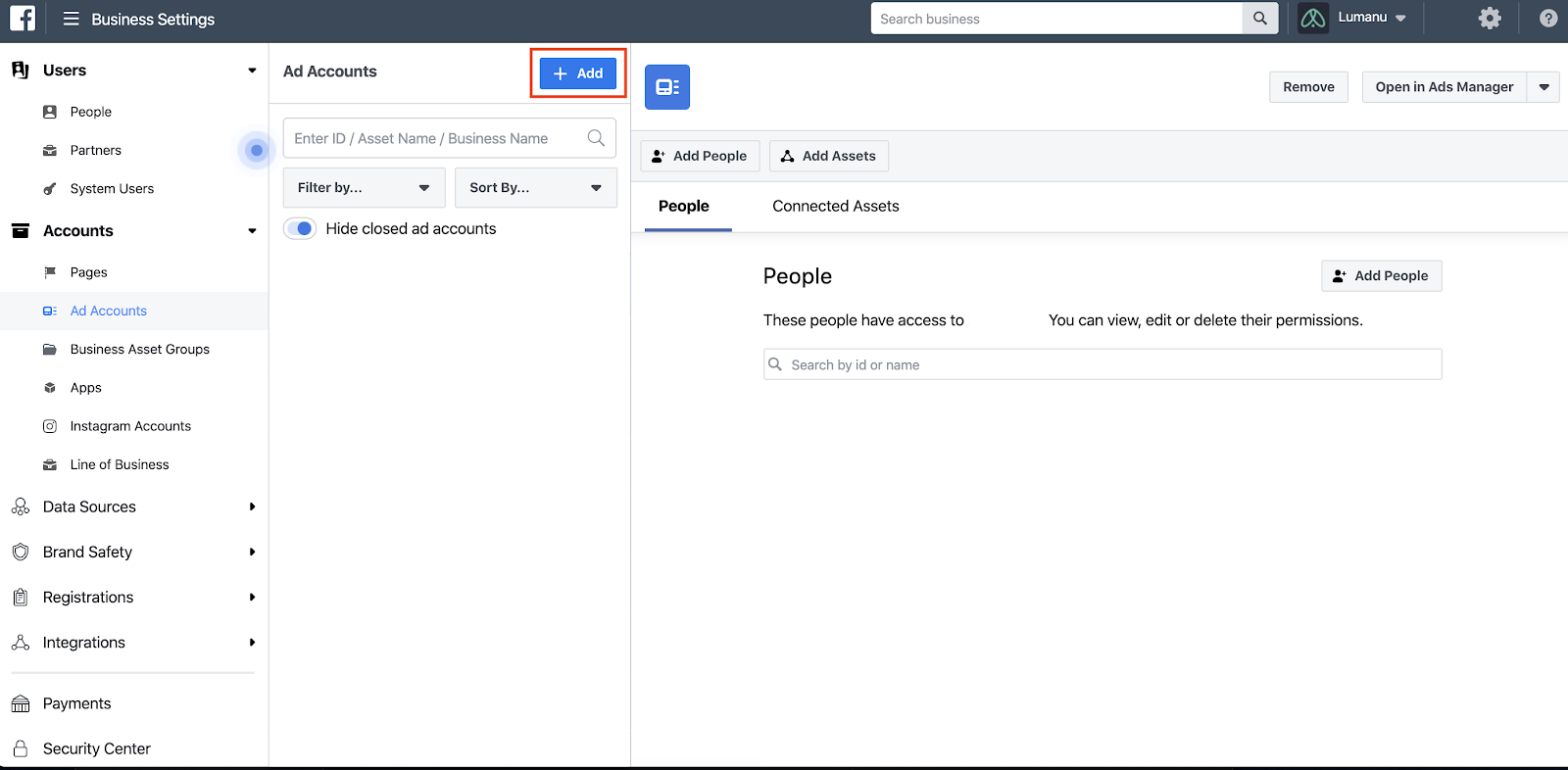The height and width of the screenshot is (770, 1568).
Task: Click Add People beside the People heading
Action: [x=1382, y=276]
